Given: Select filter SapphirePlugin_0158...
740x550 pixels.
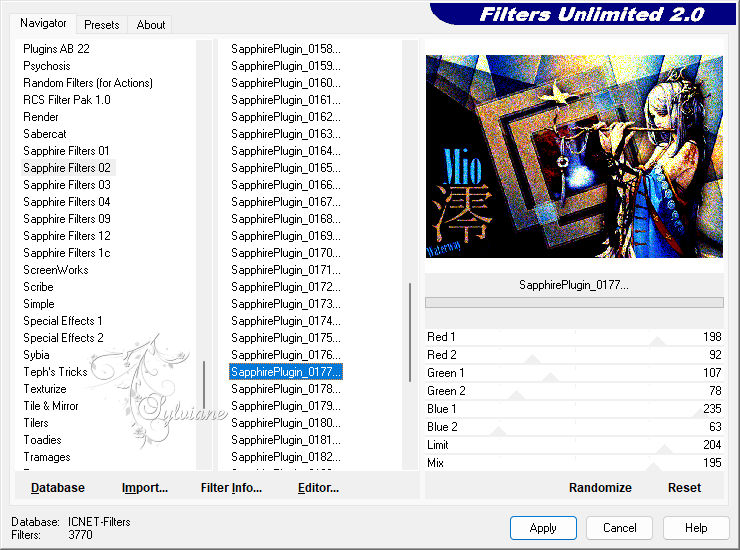Looking at the screenshot, I should coord(286,49).
